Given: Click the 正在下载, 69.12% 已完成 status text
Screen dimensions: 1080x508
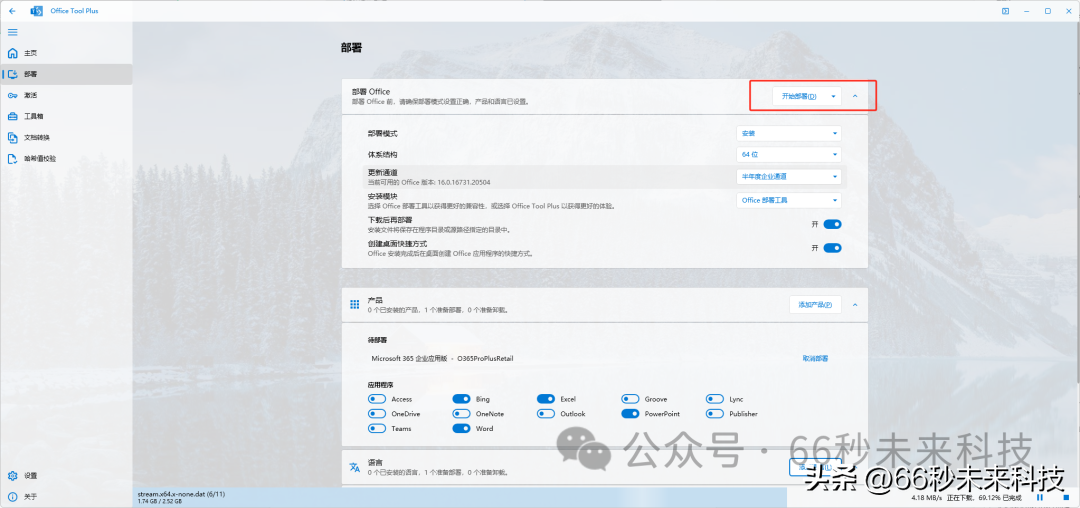Looking at the screenshot, I should [x=984, y=497].
